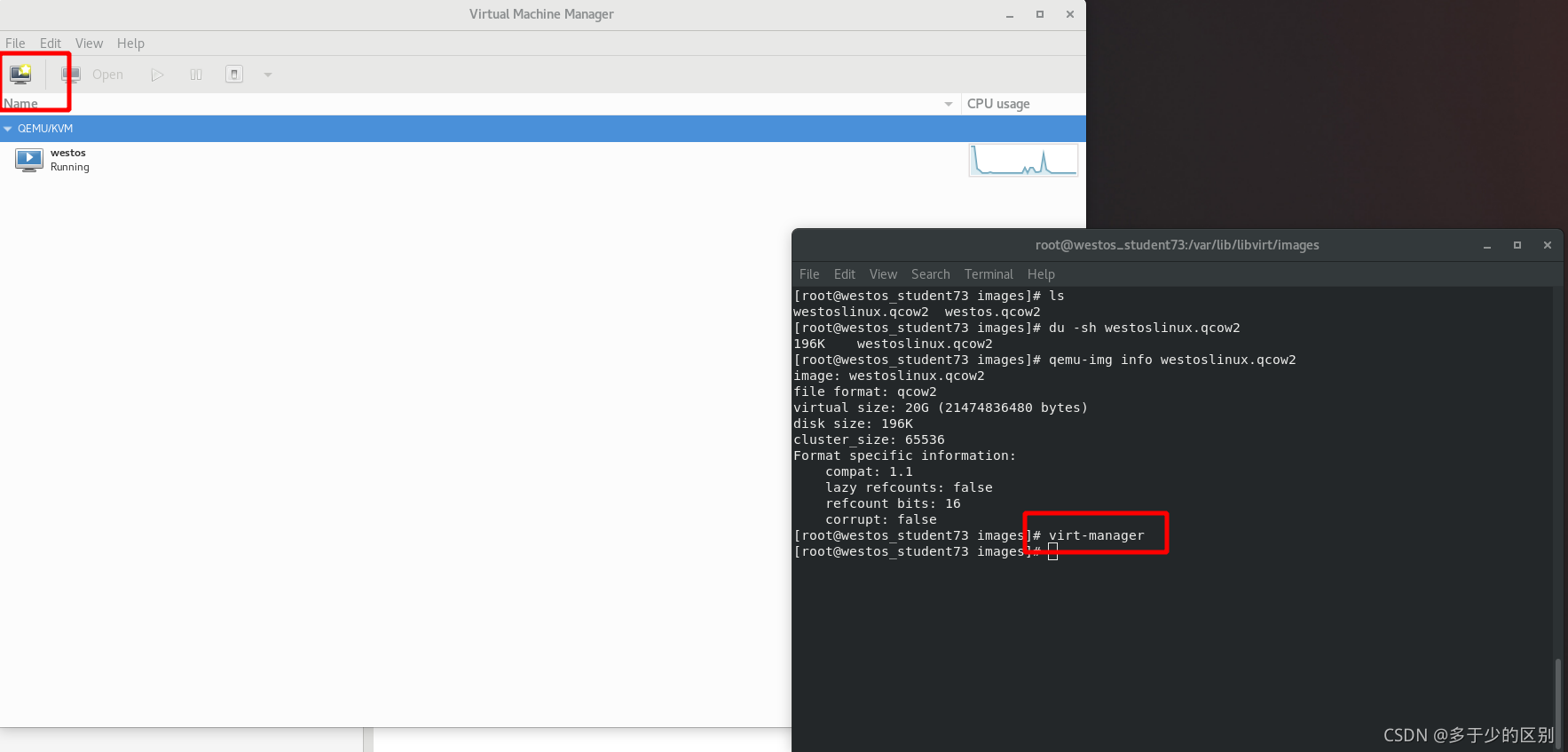The width and height of the screenshot is (1568, 752).
Task: Close the terminal window
Action: [1548, 245]
